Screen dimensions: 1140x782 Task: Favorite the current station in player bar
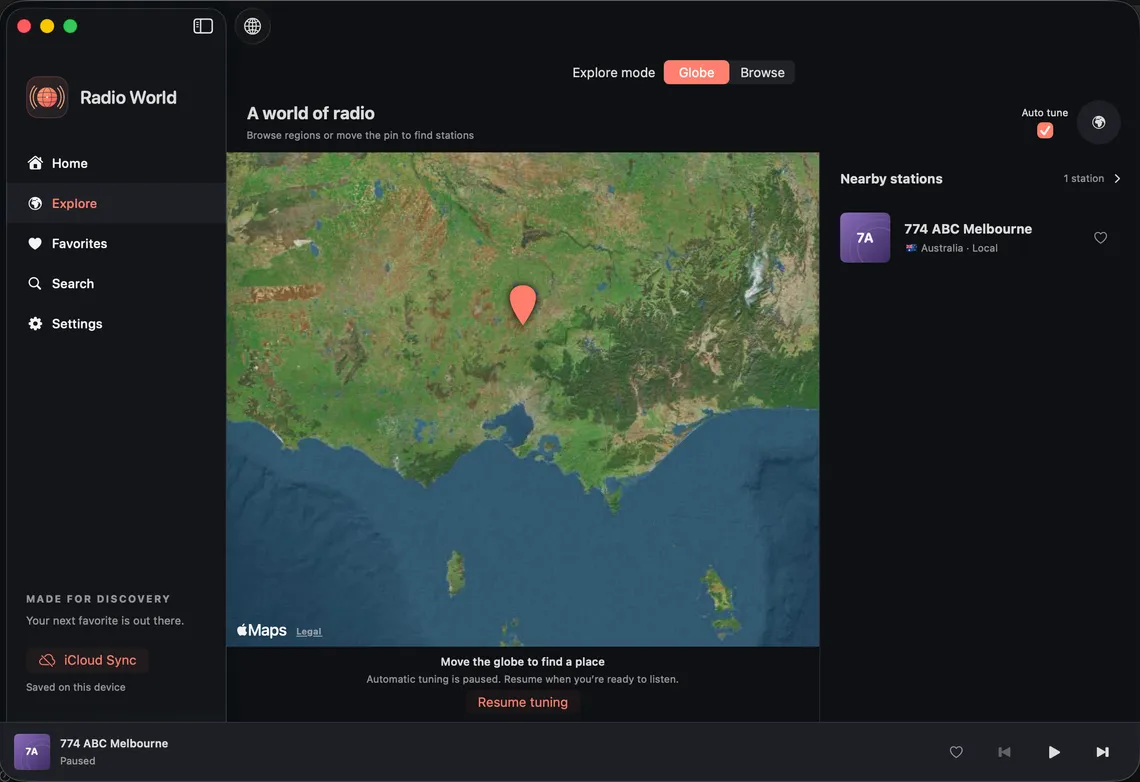click(x=956, y=752)
